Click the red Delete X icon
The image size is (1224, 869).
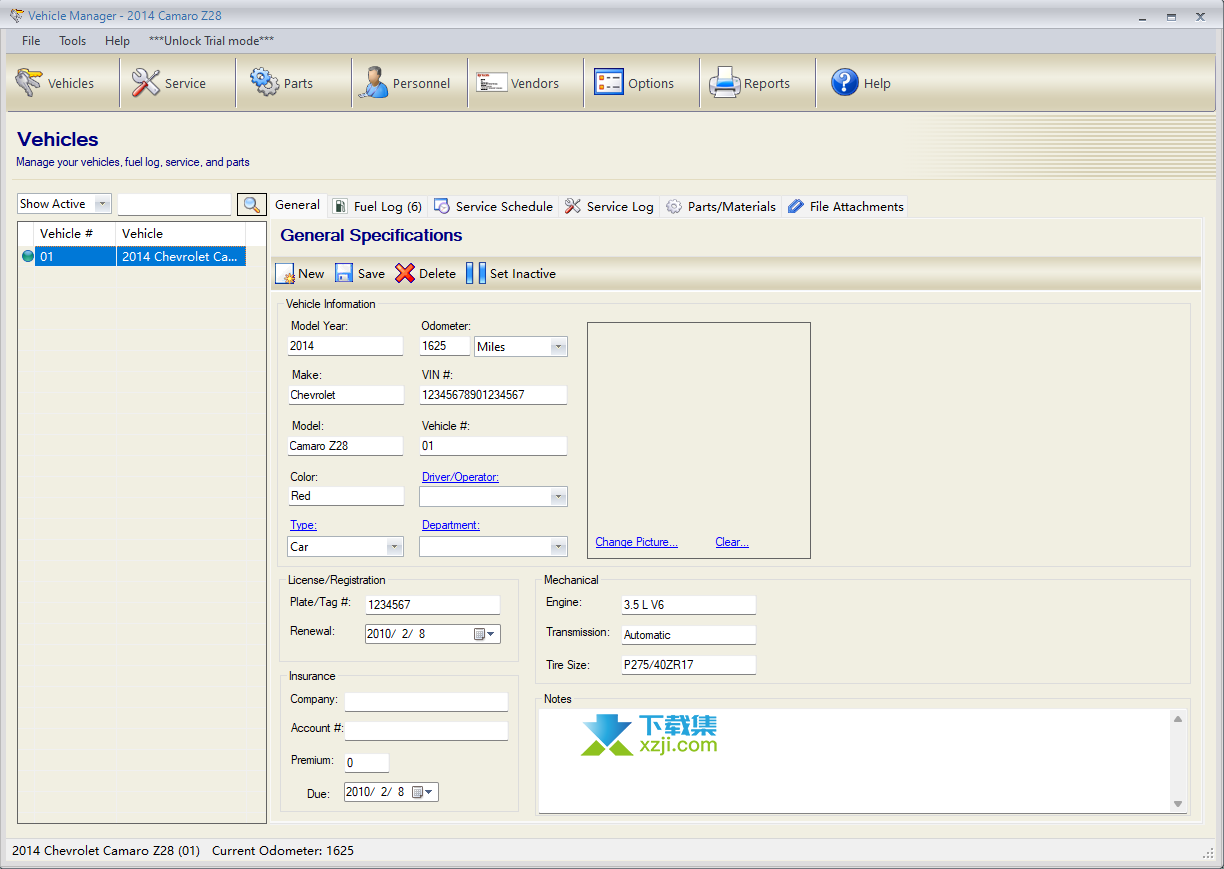[405, 273]
